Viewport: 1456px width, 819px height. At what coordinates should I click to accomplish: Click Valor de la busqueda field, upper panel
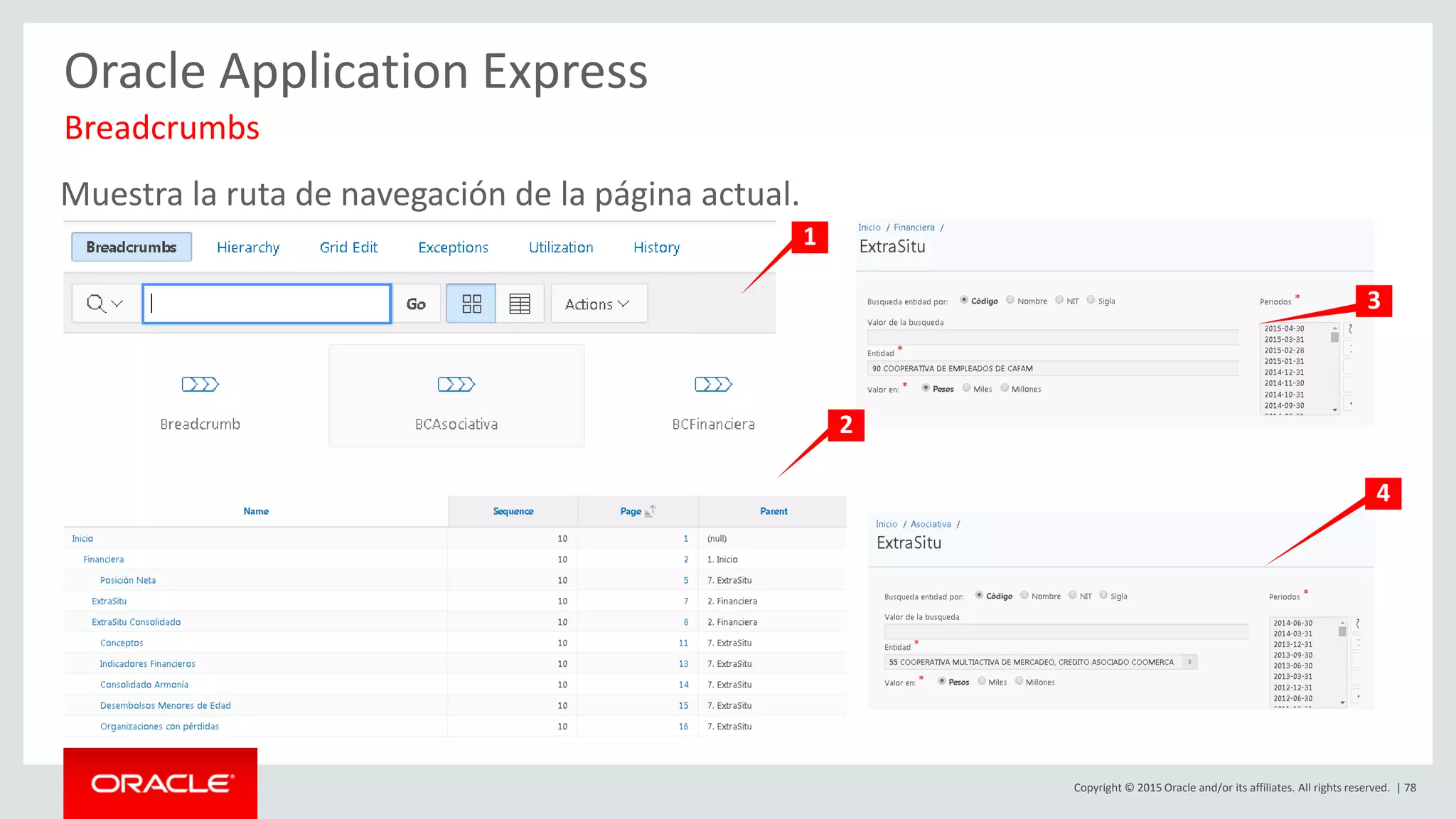pyautogui.click(x=1053, y=337)
